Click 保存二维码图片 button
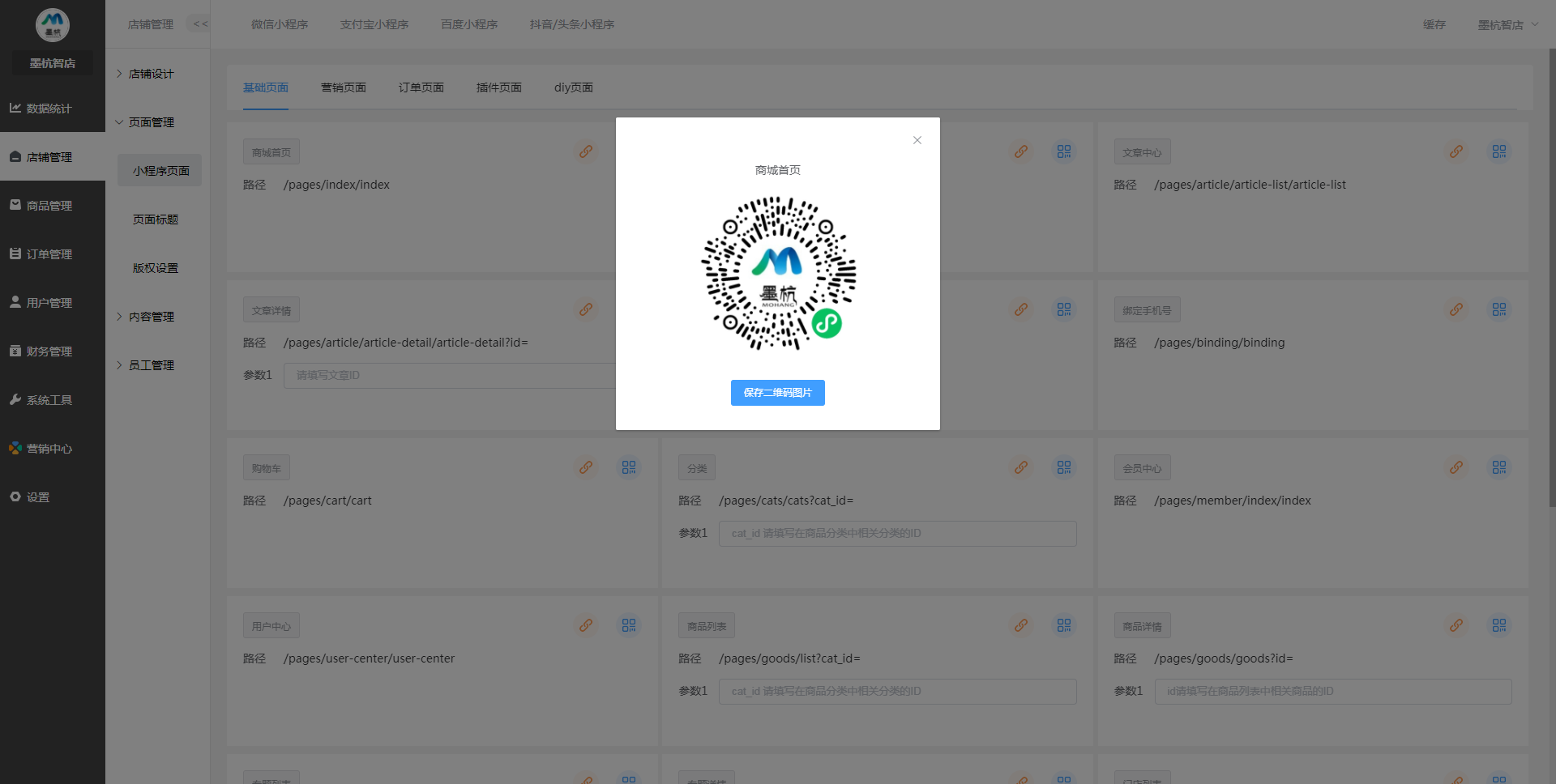 pos(778,393)
